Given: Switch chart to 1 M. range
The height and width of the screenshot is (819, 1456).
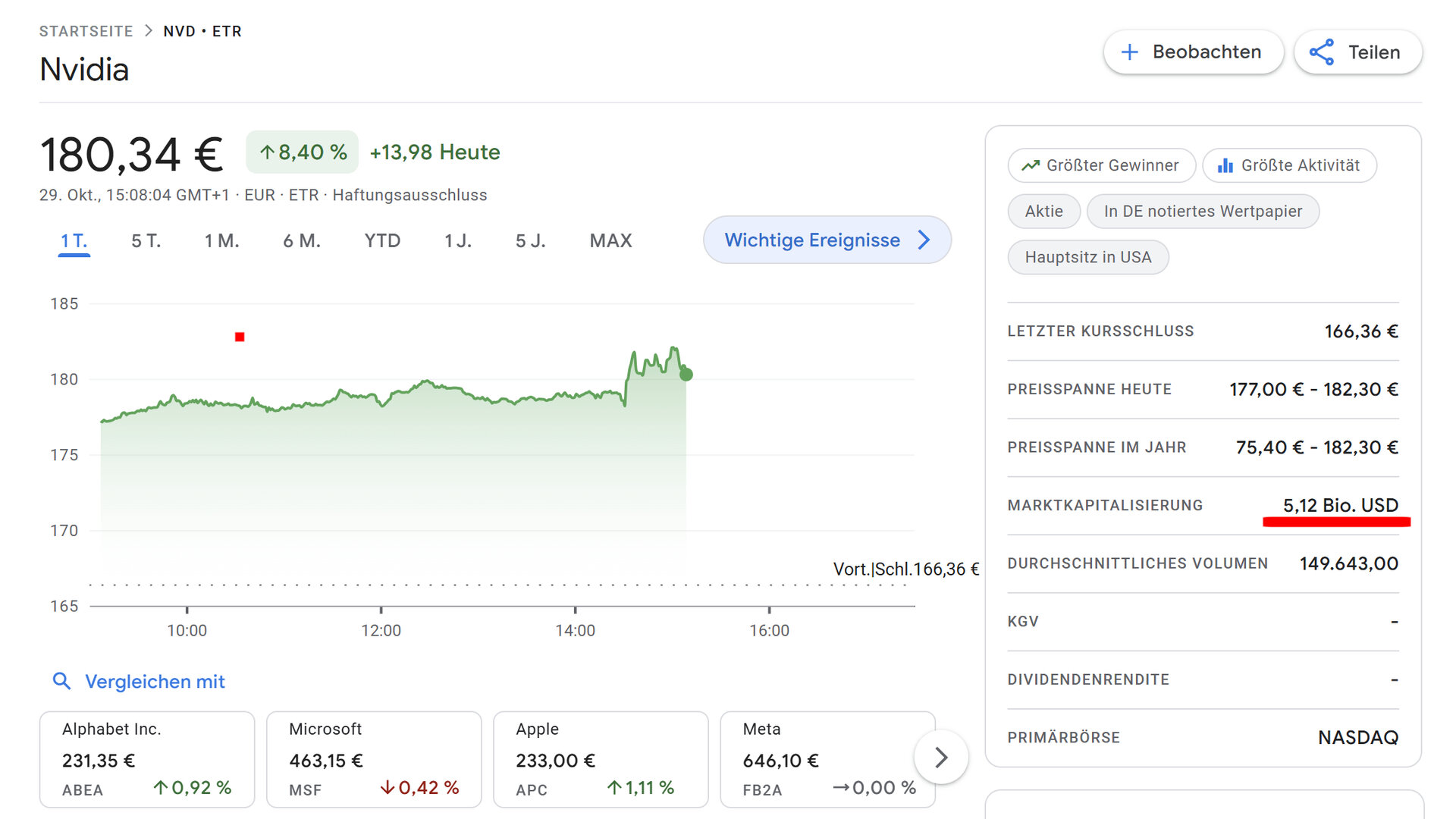Looking at the screenshot, I should pos(221,241).
